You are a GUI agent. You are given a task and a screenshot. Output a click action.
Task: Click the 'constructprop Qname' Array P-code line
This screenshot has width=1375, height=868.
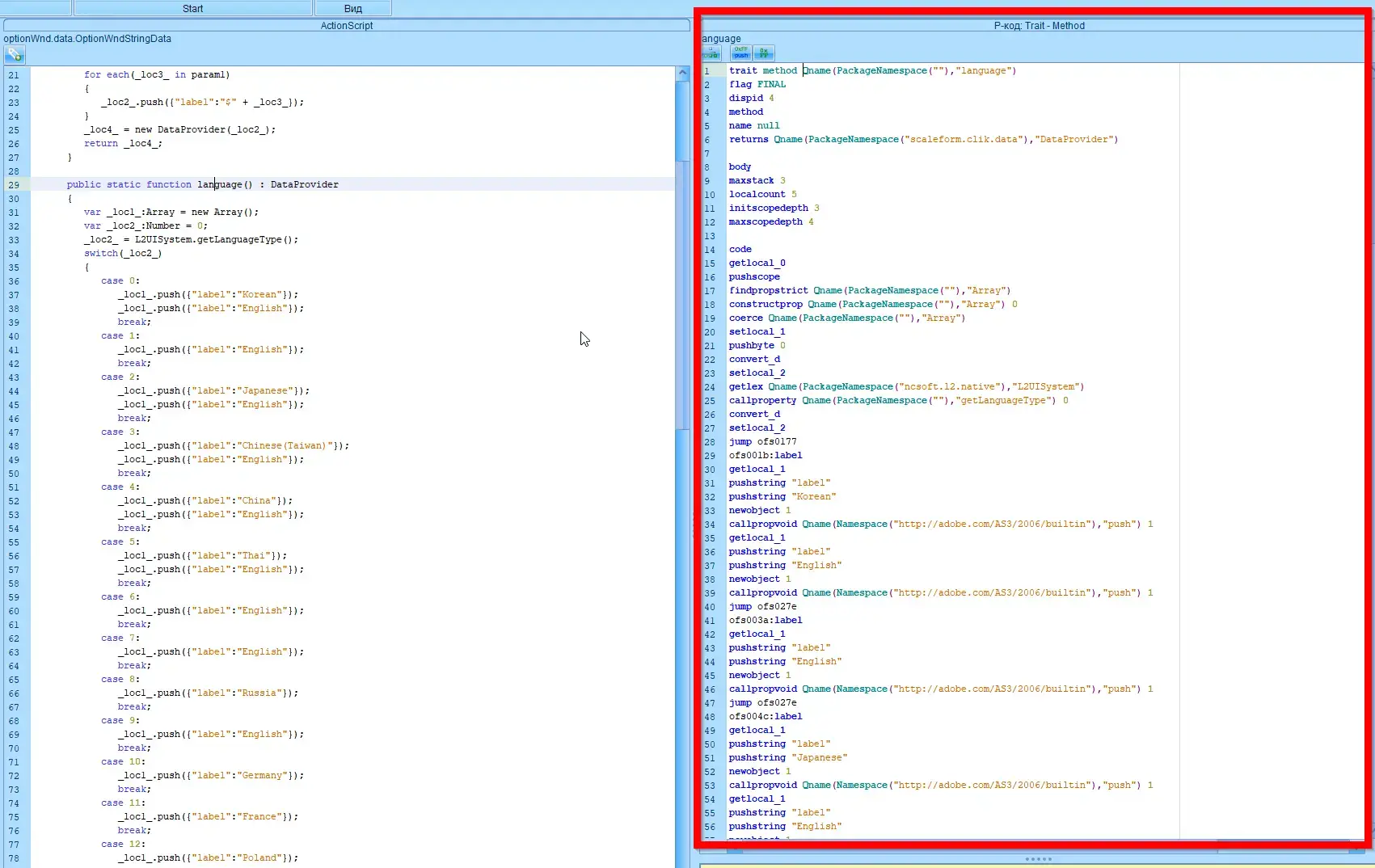(x=874, y=304)
